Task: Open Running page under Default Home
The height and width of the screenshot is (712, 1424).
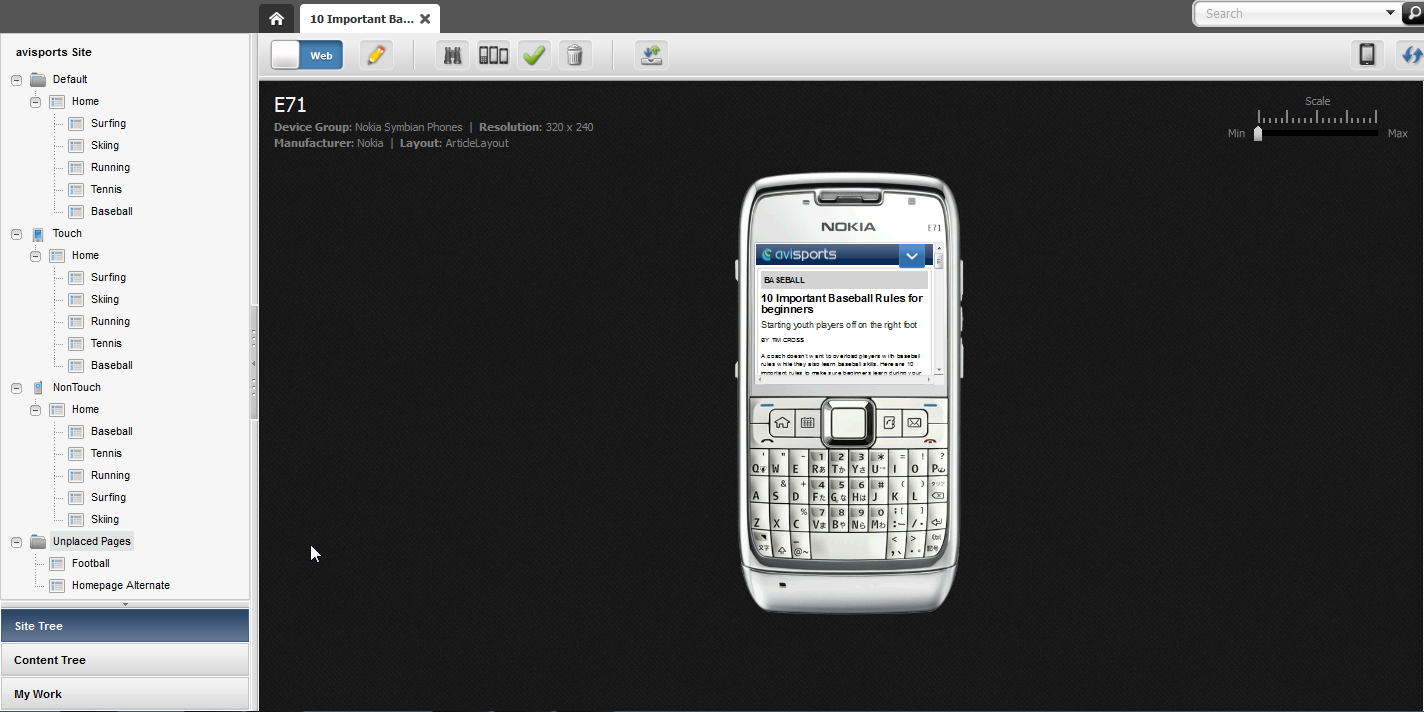Action: point(110,167)
